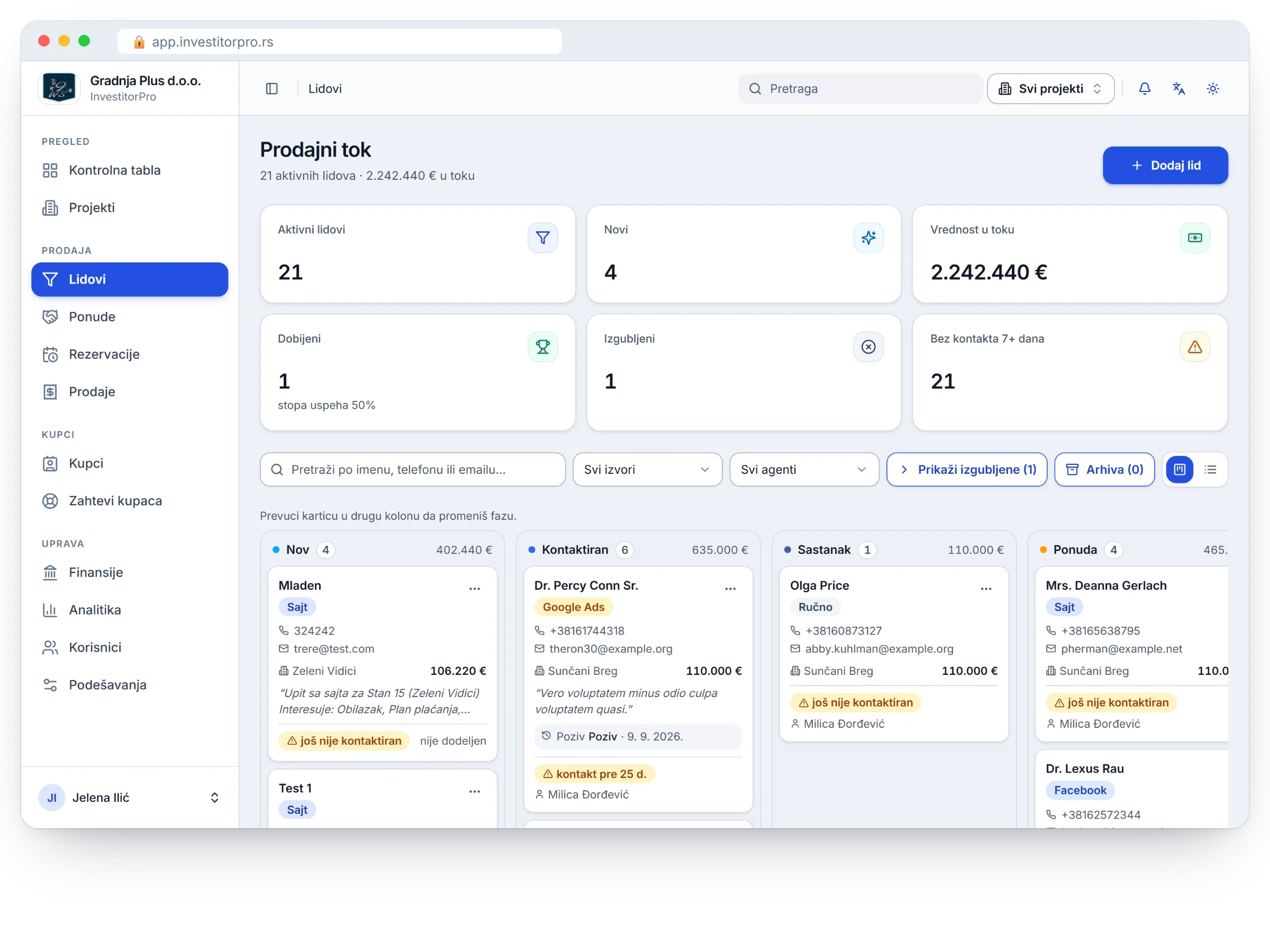Screen dimensions: 1270x952
Task: Open Ponude in sidebar
Action: pos(130,317)
